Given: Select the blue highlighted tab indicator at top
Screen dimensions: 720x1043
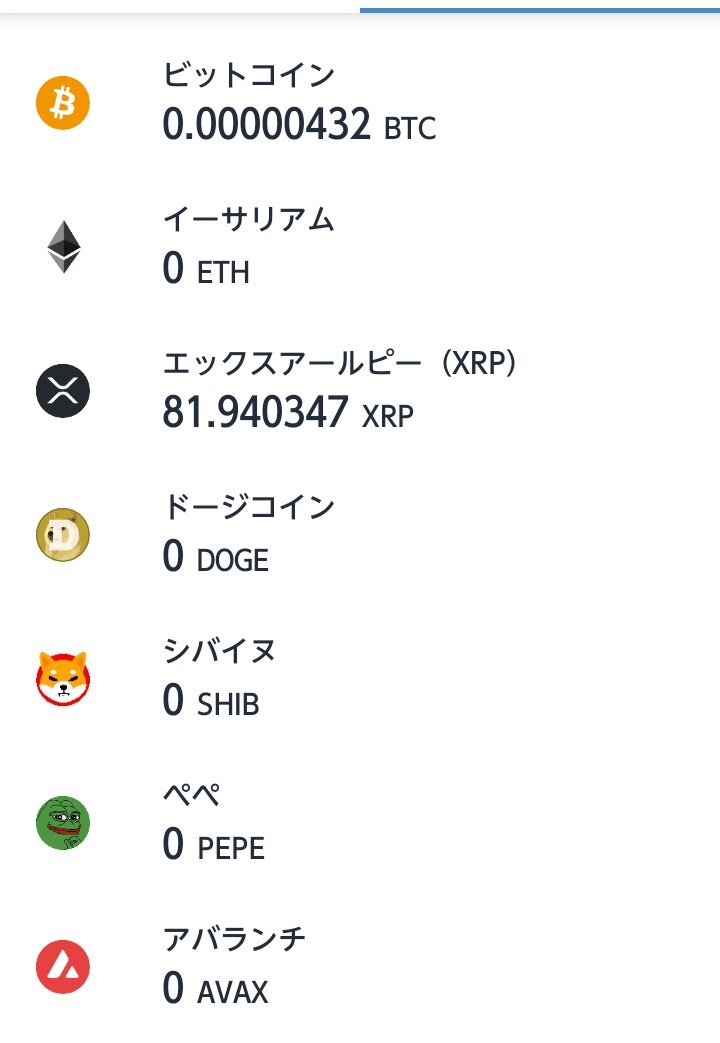Looking at the screenshot, I should point(540,10).
